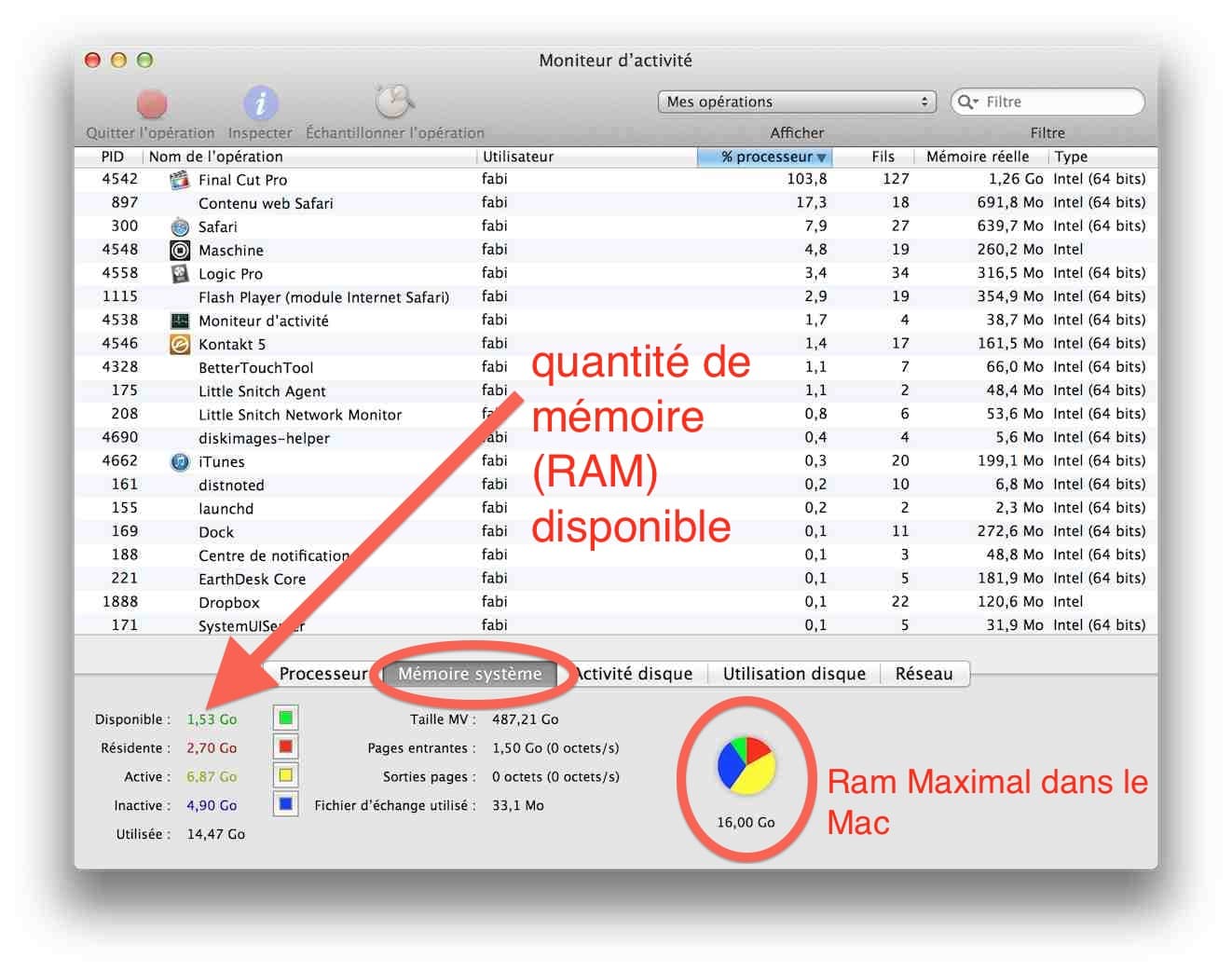Click the 6,87 Go Active value

212,776
